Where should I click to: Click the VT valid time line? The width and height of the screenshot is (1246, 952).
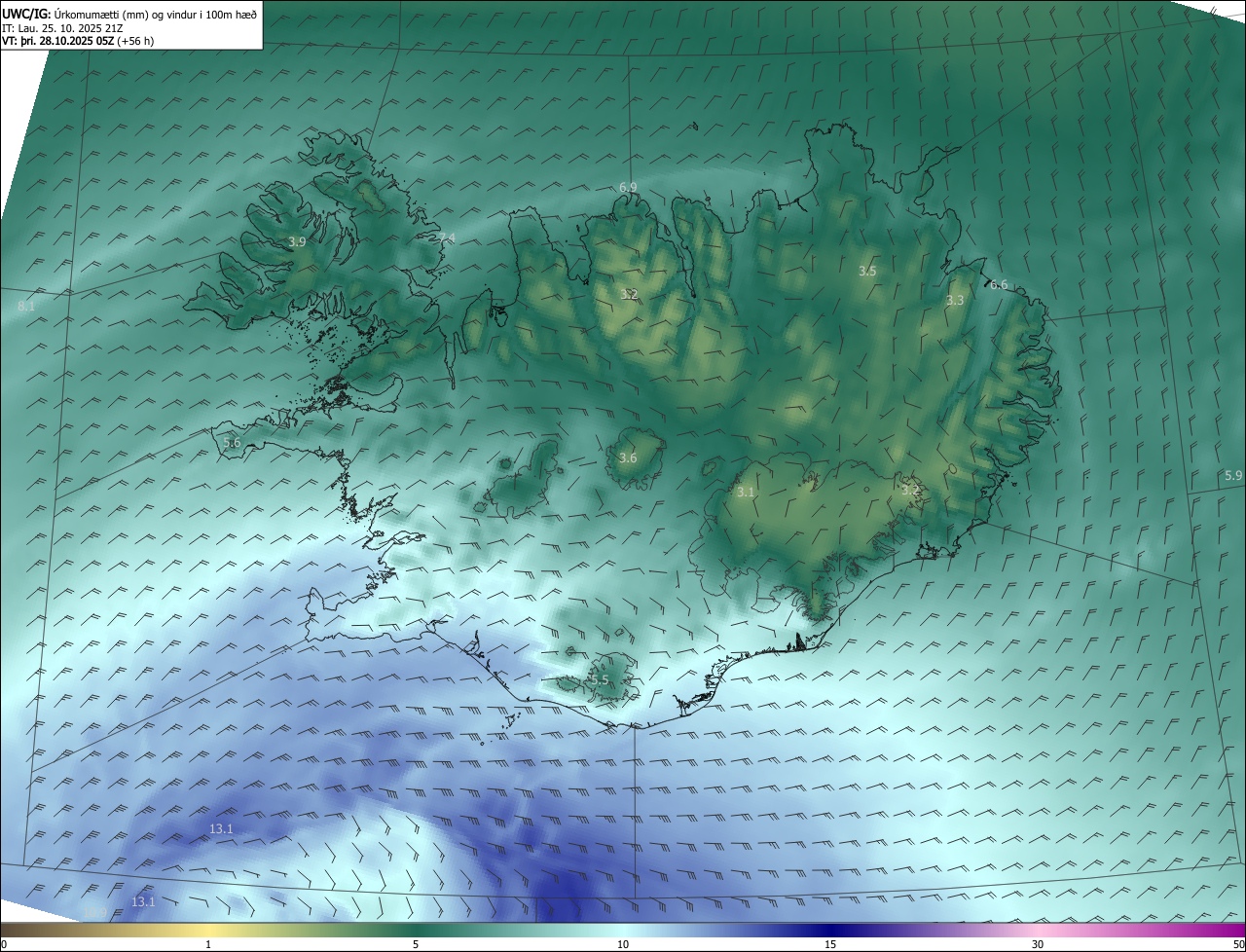coord(77,41)
